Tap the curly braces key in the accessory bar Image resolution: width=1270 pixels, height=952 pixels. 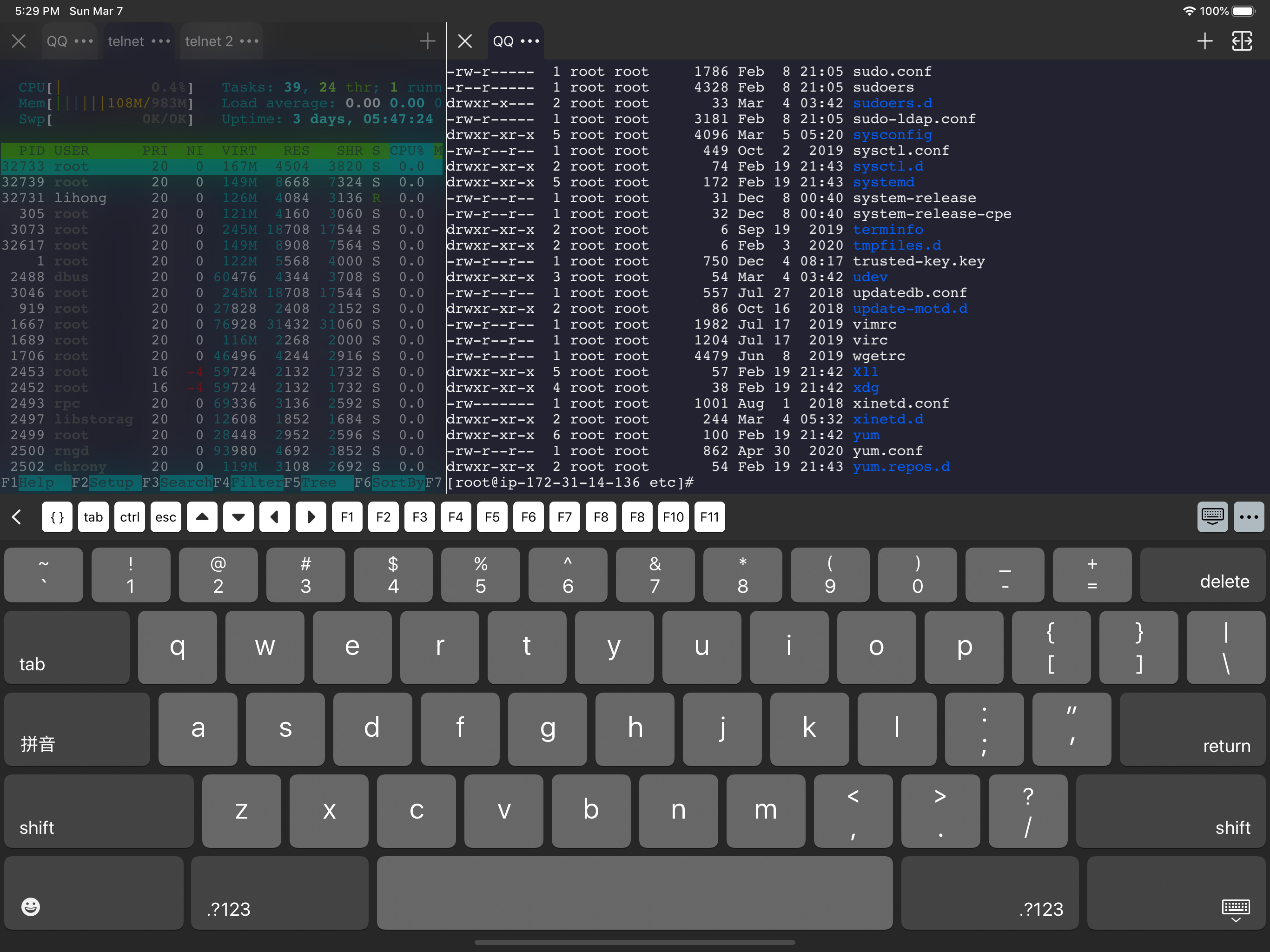(x=57, y=517)
